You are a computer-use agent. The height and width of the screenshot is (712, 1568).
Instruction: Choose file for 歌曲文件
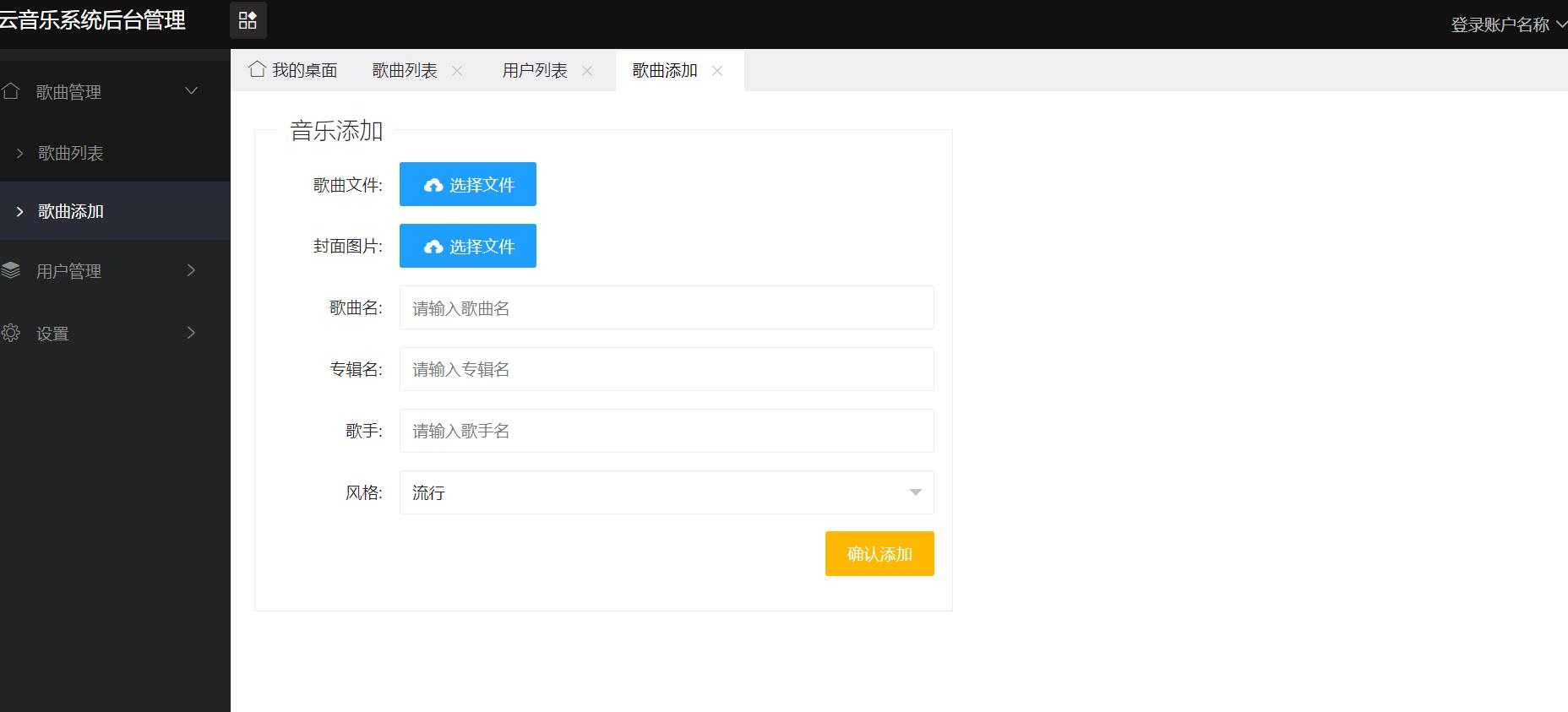[468, 184]
